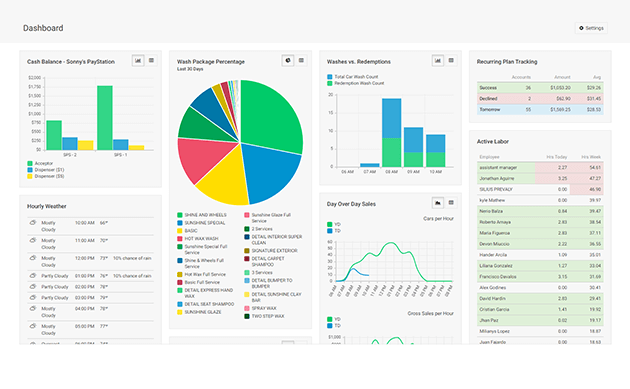Click the Liliana Gonzalez labor row
The image size is (630, 389).
(540, 266)
